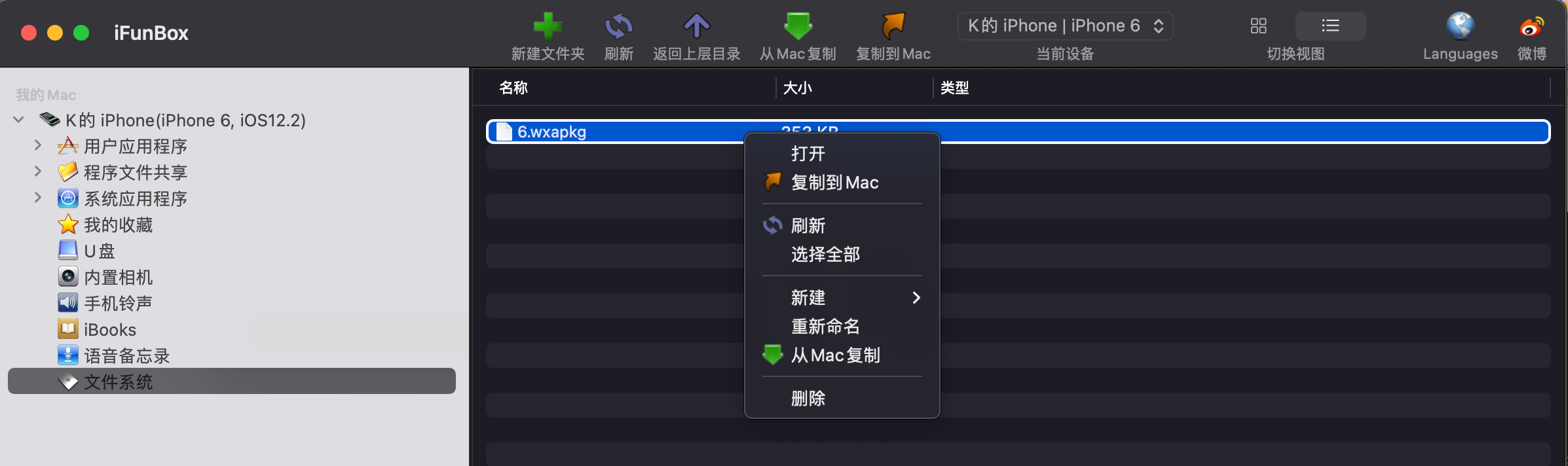The height and width of the screenshot is (466, 1568).
Task: Go up with the 返回上层目录 arrow icon
Action: (696, 26)
